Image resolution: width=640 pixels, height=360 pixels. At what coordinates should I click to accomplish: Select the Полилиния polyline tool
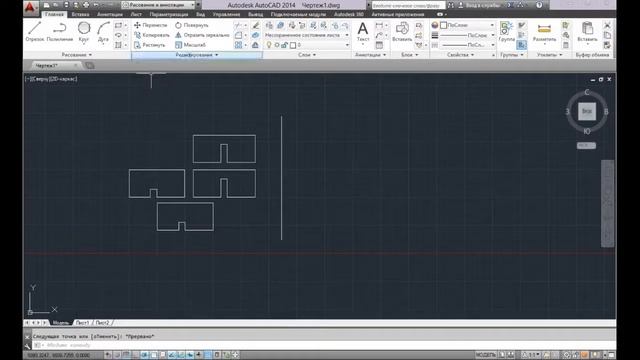[60, 32]
